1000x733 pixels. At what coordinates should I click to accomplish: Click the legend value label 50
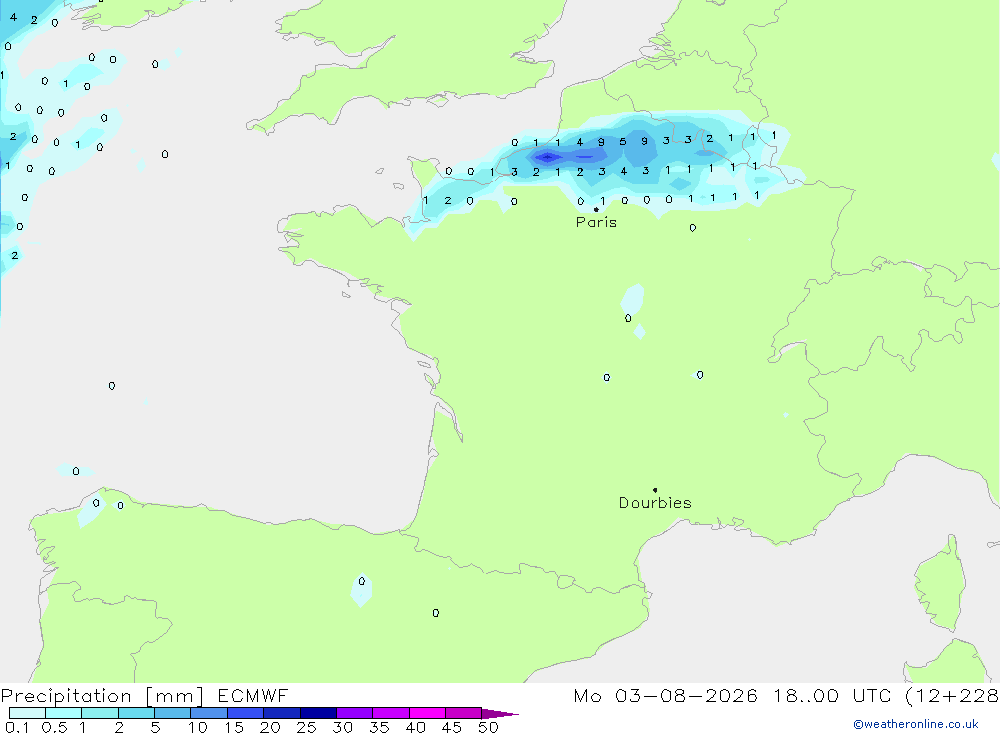488,727
